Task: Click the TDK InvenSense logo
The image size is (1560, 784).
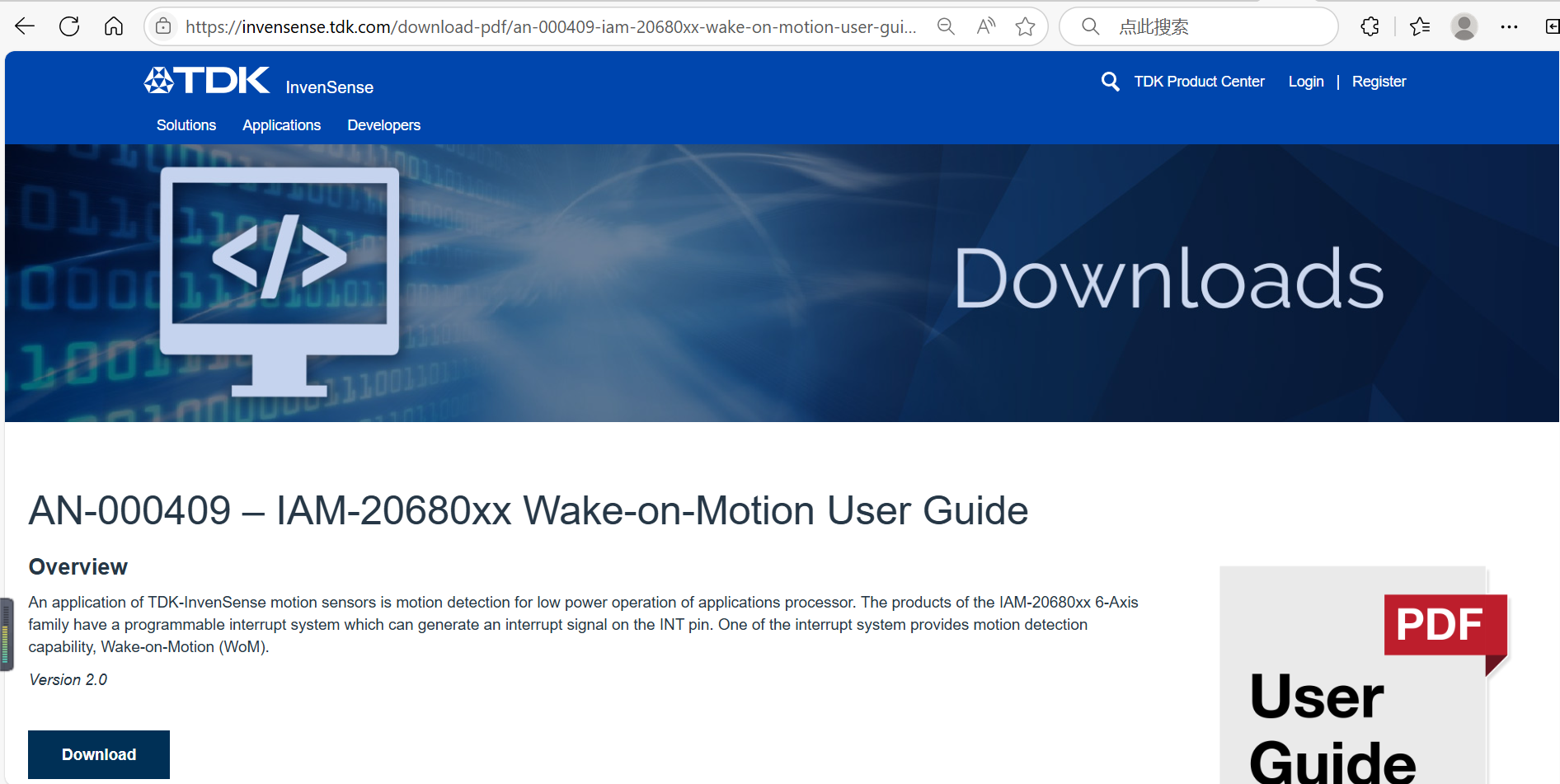Action: tap(258, 81)
